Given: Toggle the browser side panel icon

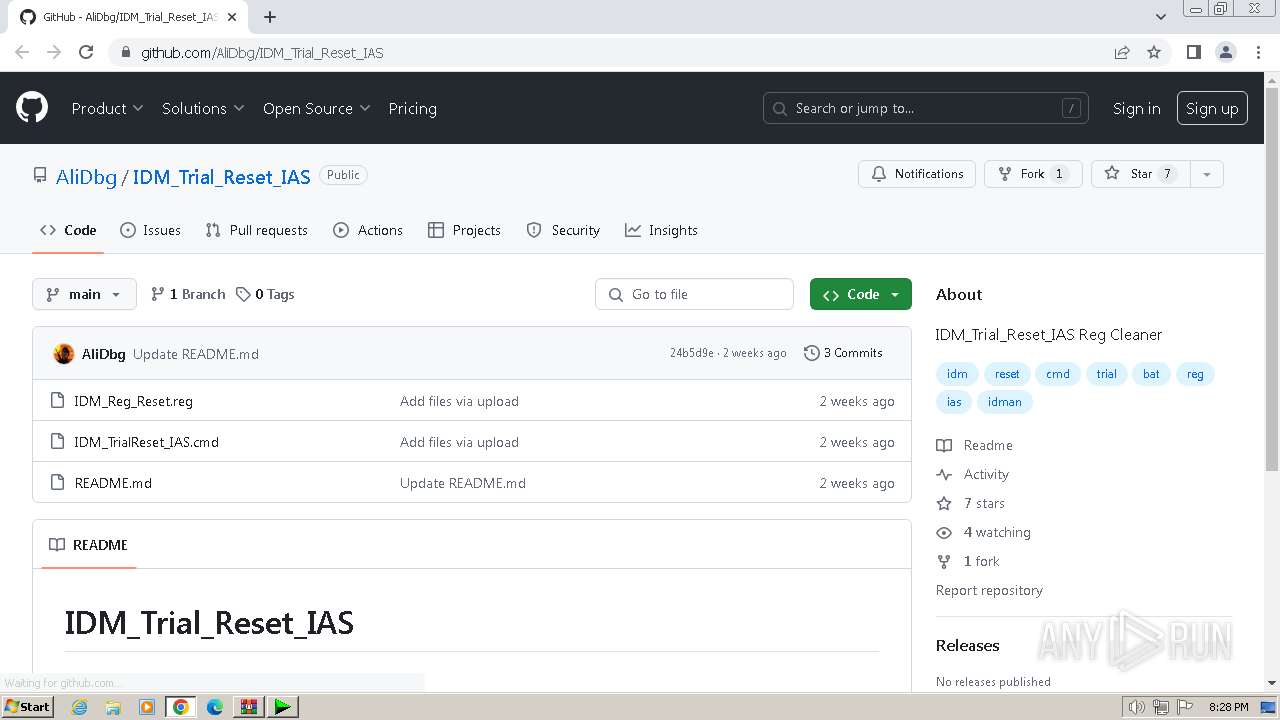Looking at the screenshot, I should tap(1193, 52).
